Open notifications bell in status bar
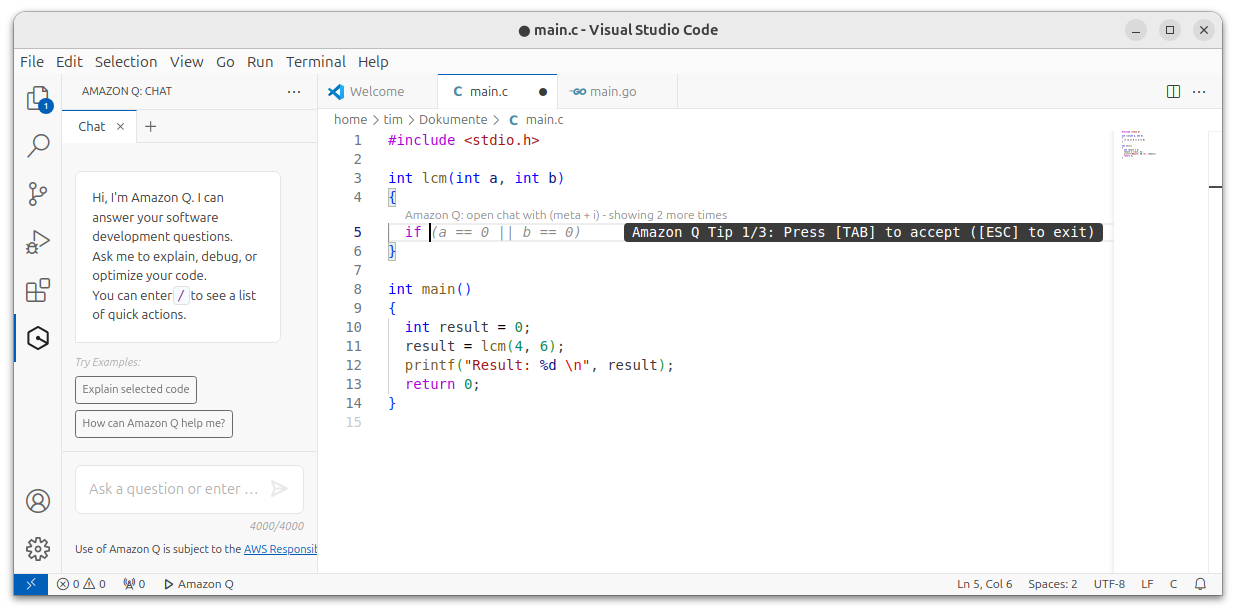This screenshot has height=612, width=1236. (x=1201, y=584)
